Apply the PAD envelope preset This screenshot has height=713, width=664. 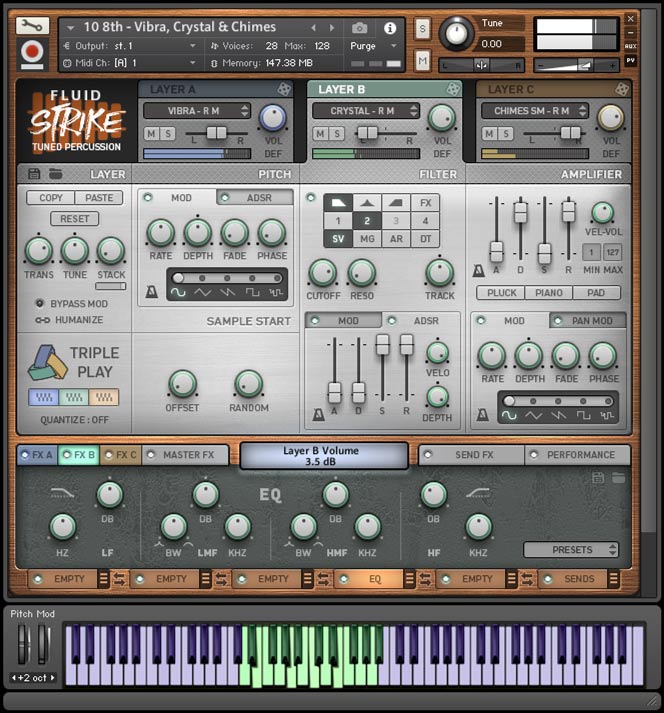click(x=596, y=293)
